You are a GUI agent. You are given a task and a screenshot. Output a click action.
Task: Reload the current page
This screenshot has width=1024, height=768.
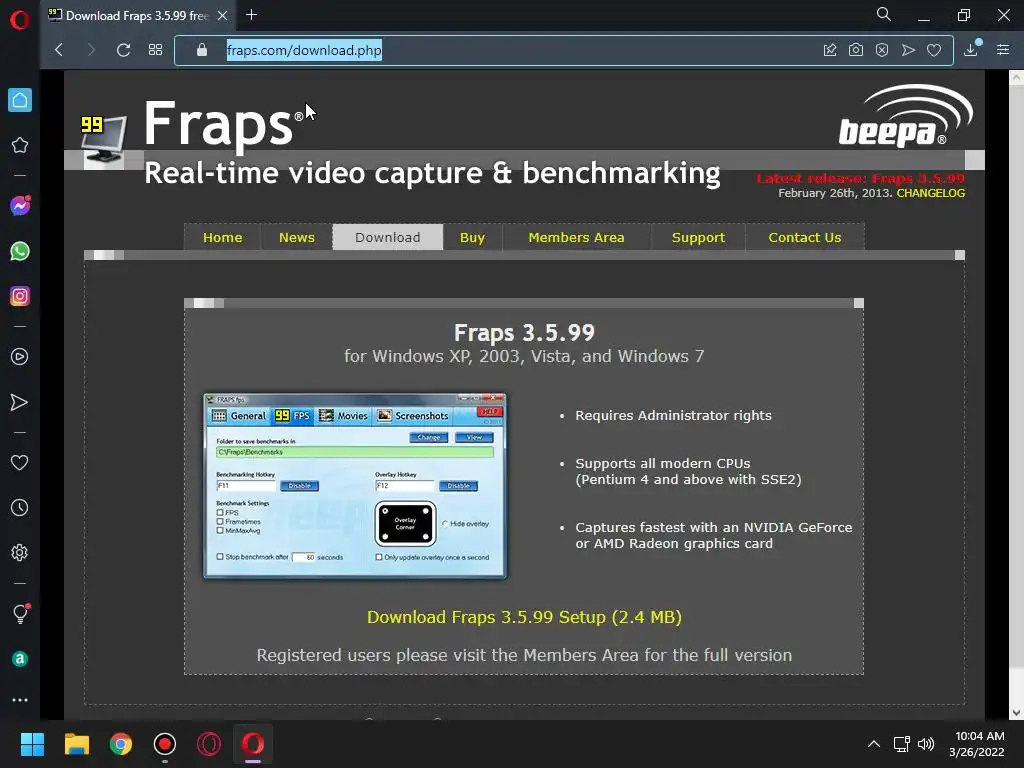coord(123,50)
